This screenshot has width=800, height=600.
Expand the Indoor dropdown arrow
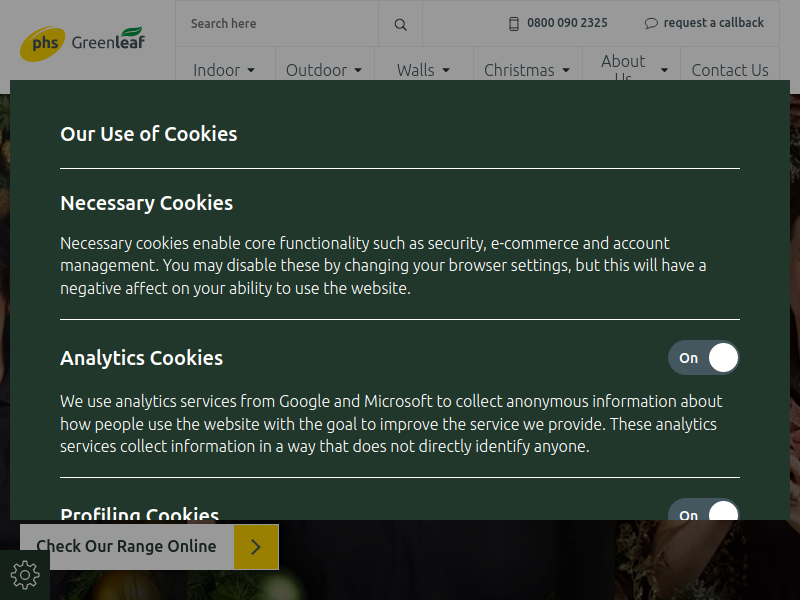point(251,70)
